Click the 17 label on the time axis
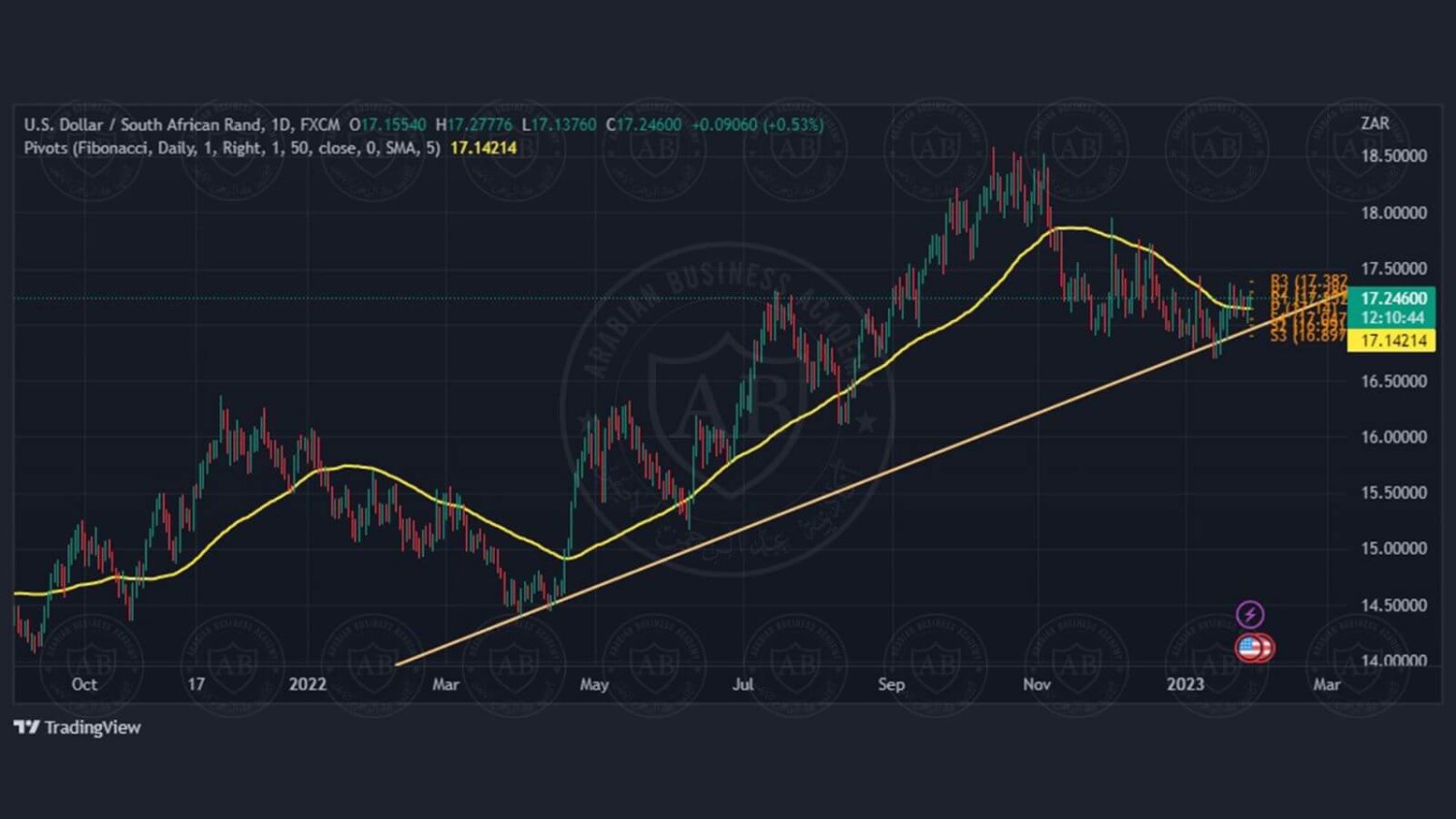Viewport: 1456px width, 819px height. click(196, 684)
